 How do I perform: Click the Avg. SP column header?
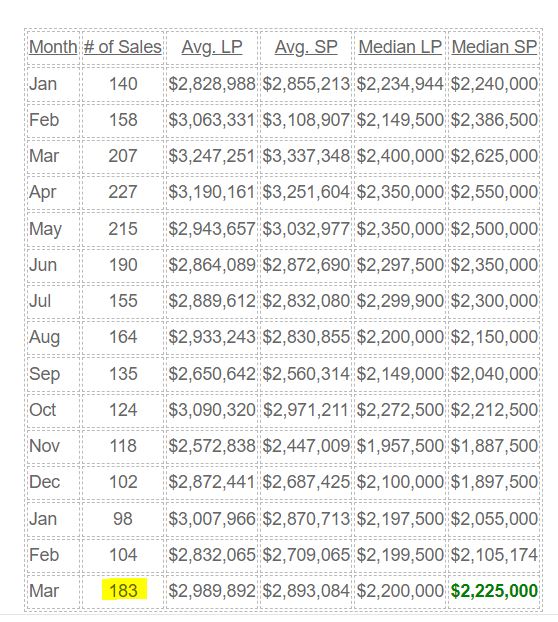click(306, 47)
